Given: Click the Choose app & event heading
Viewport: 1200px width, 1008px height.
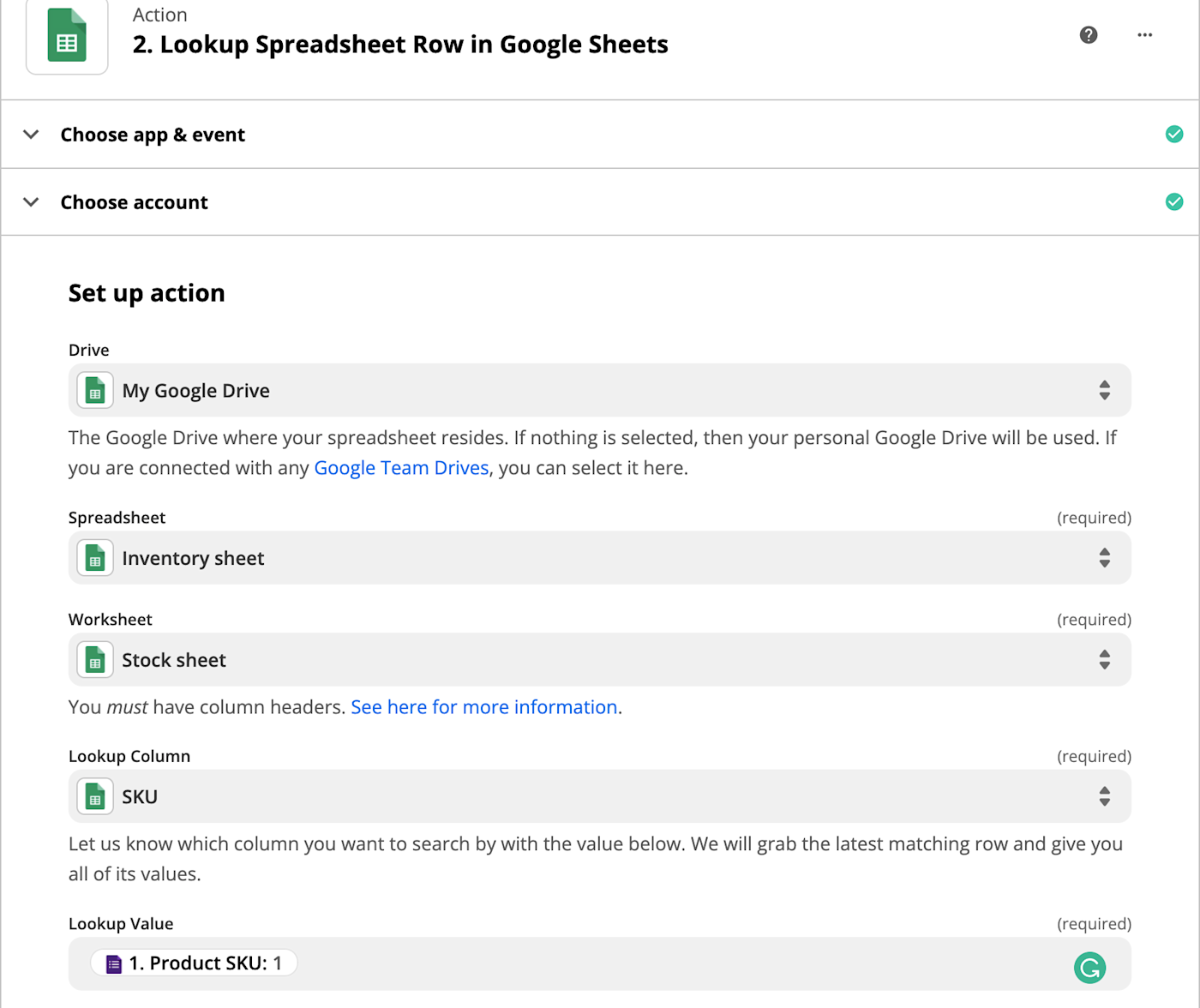Looking at the screenshot, I should (x=153, y=135).
